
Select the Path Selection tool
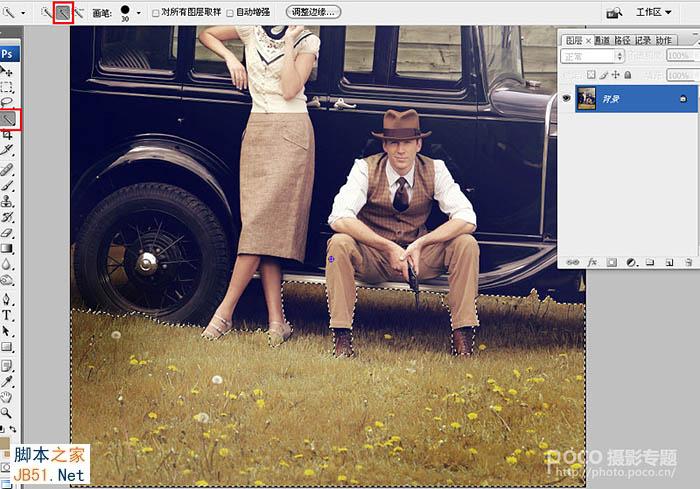[7, 331]
